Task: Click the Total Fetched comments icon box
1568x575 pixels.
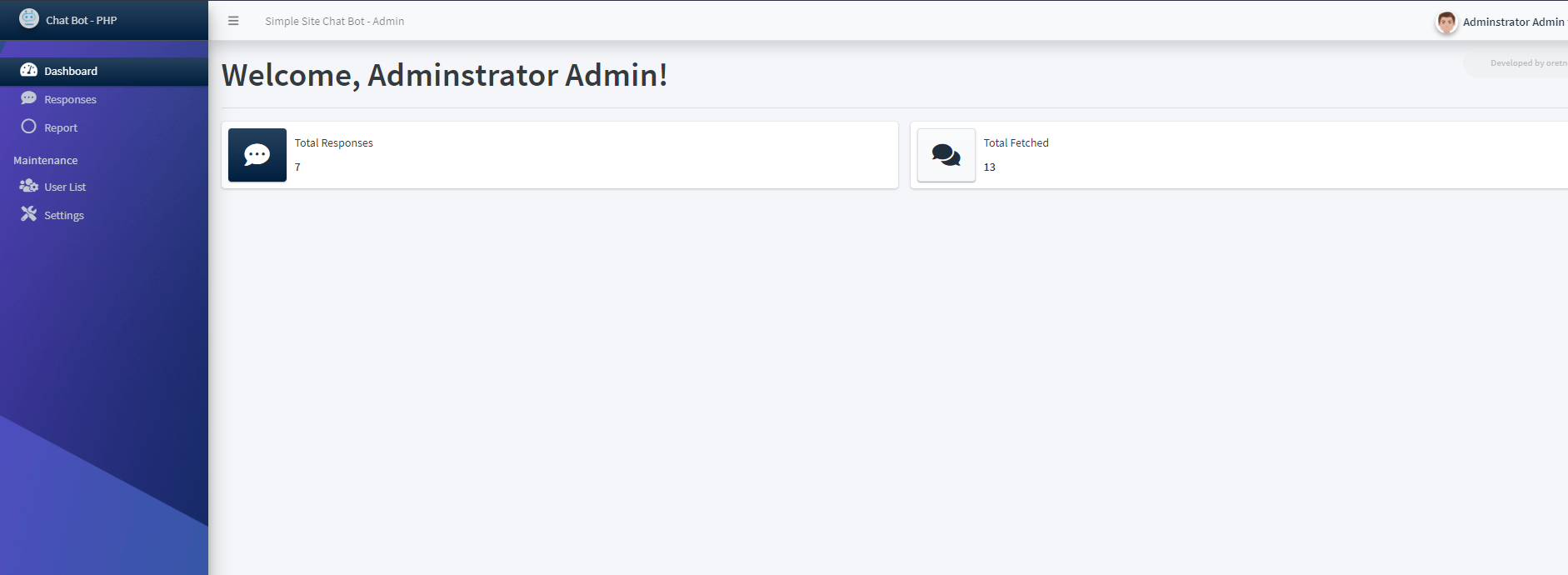Action: coord(946,155)
